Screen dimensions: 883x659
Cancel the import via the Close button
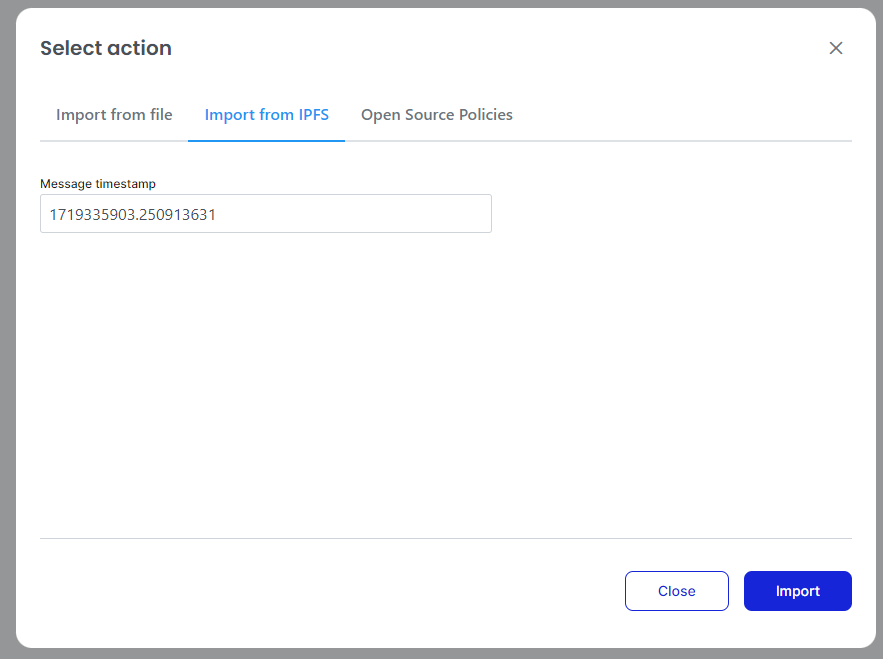point(676,591)
